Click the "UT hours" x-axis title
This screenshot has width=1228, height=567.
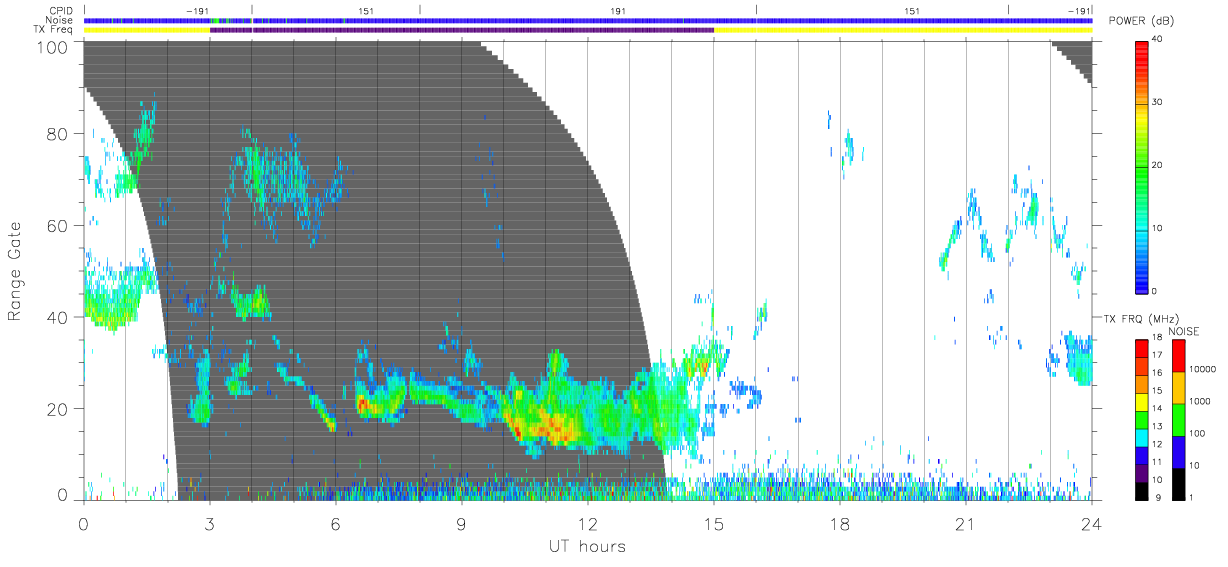(586, 546)
